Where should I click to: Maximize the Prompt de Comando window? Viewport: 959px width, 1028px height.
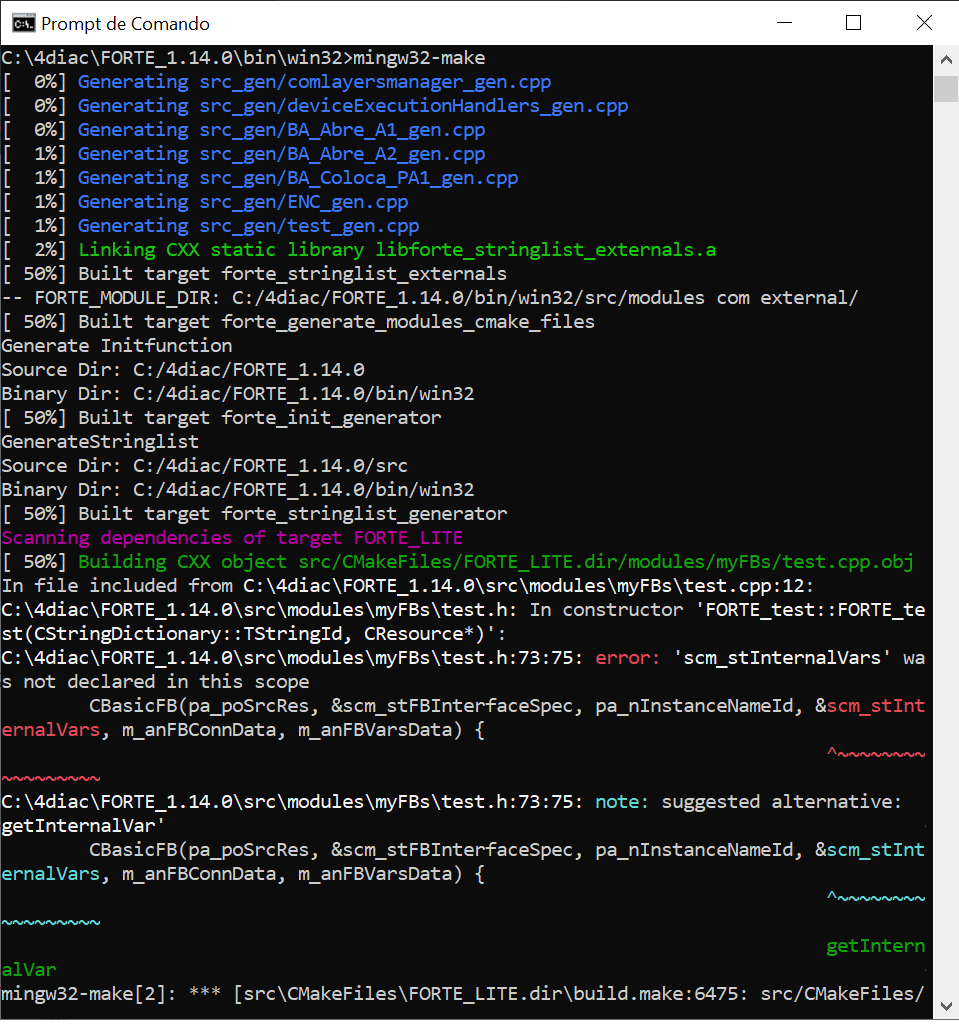pos(853,23)
